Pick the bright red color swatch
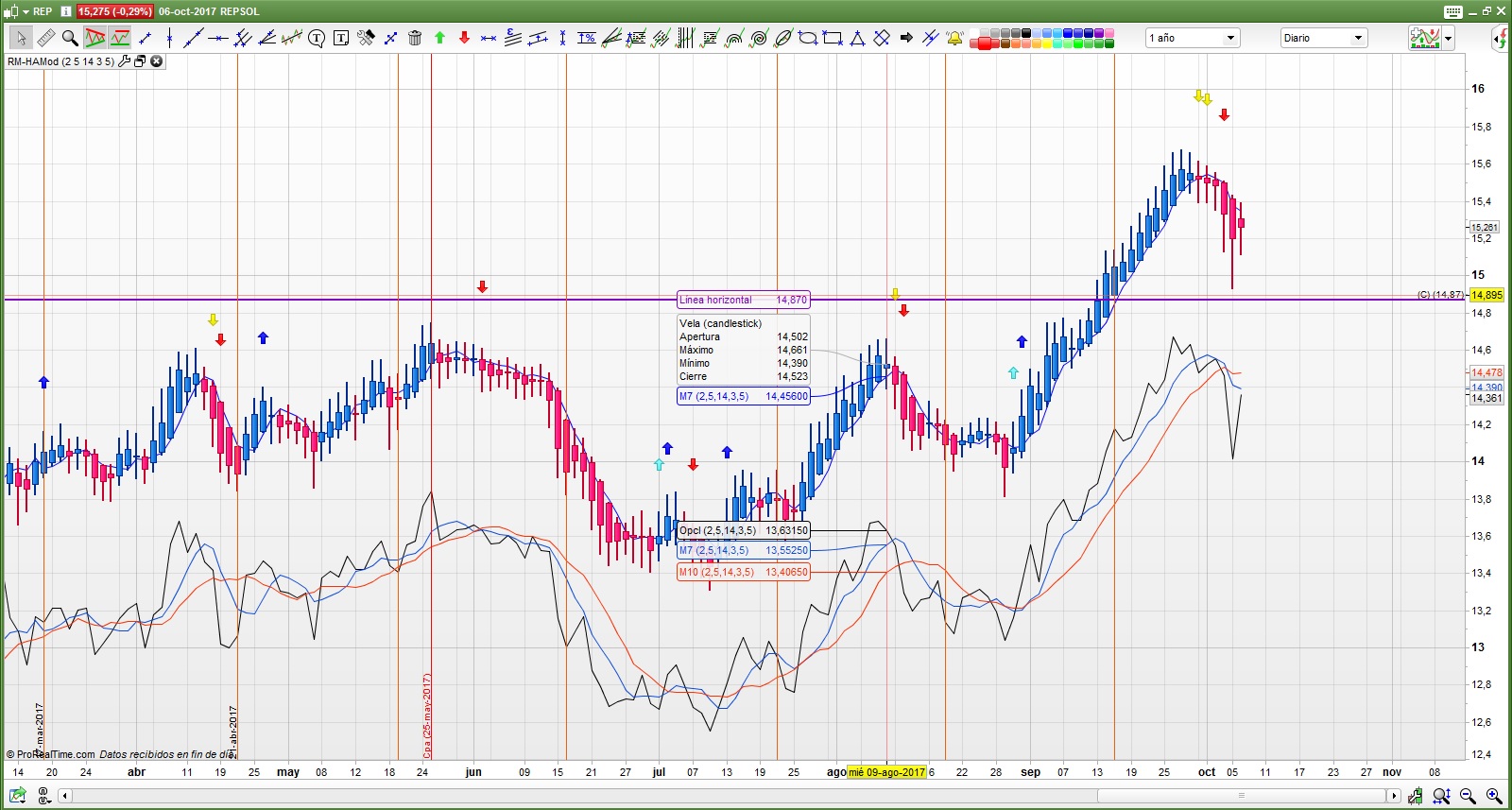Image resolution: width=1512 pixels, height=810 pixels. [984, 43]
